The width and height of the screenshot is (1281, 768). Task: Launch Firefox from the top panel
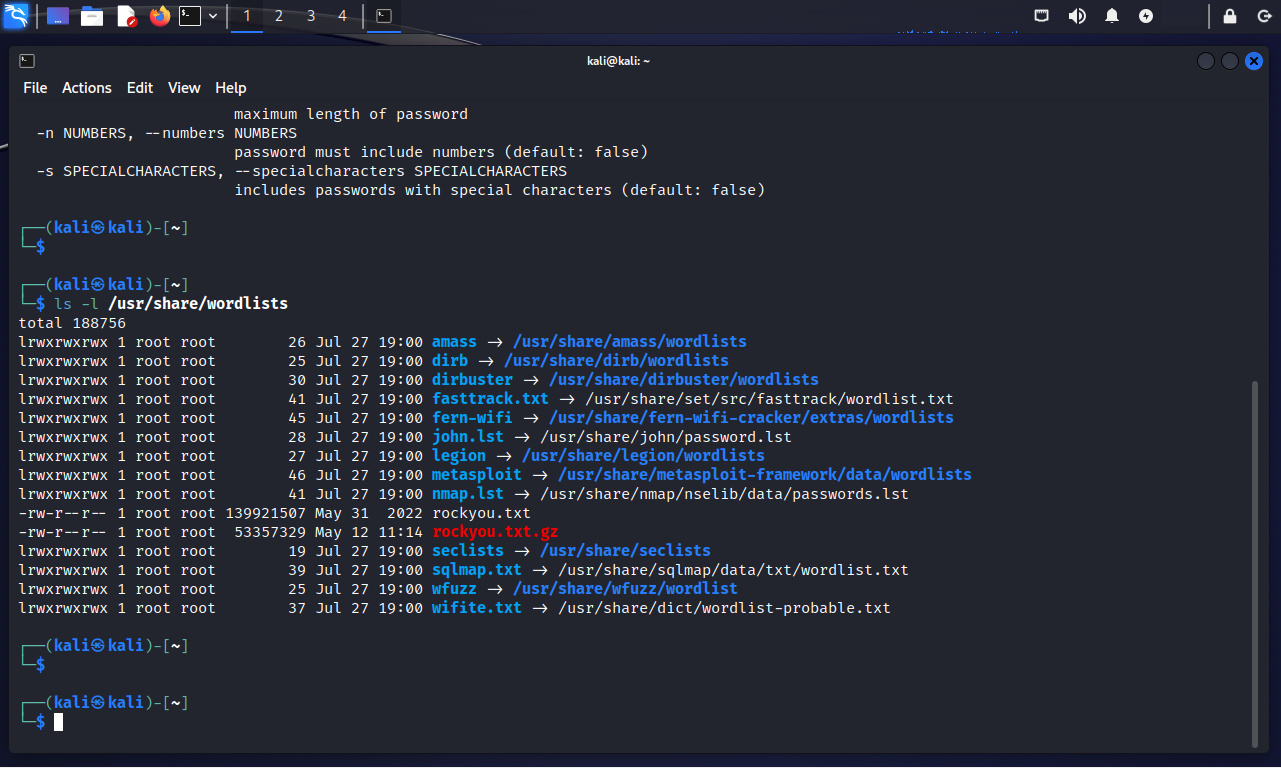[159, 16]
